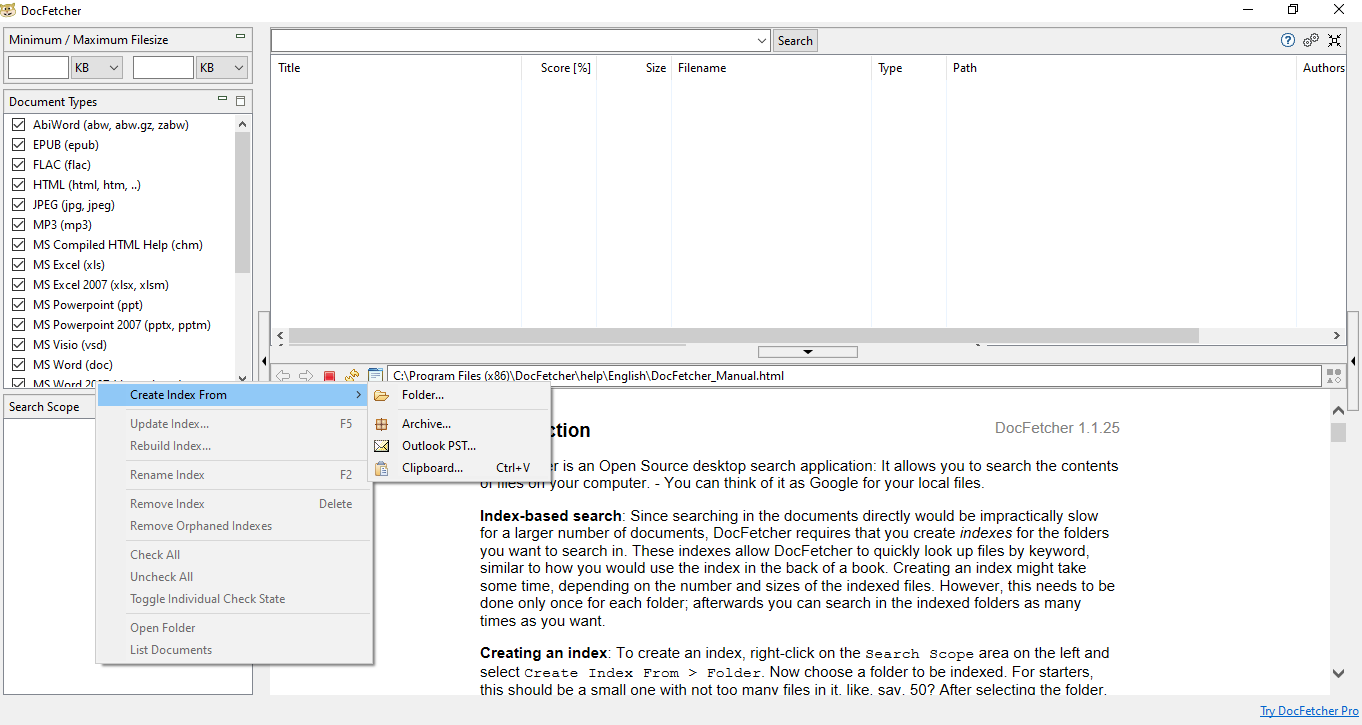1362x725 pixels.
Task: Uncheck AbiWord document type
Action: coord(18,125)
